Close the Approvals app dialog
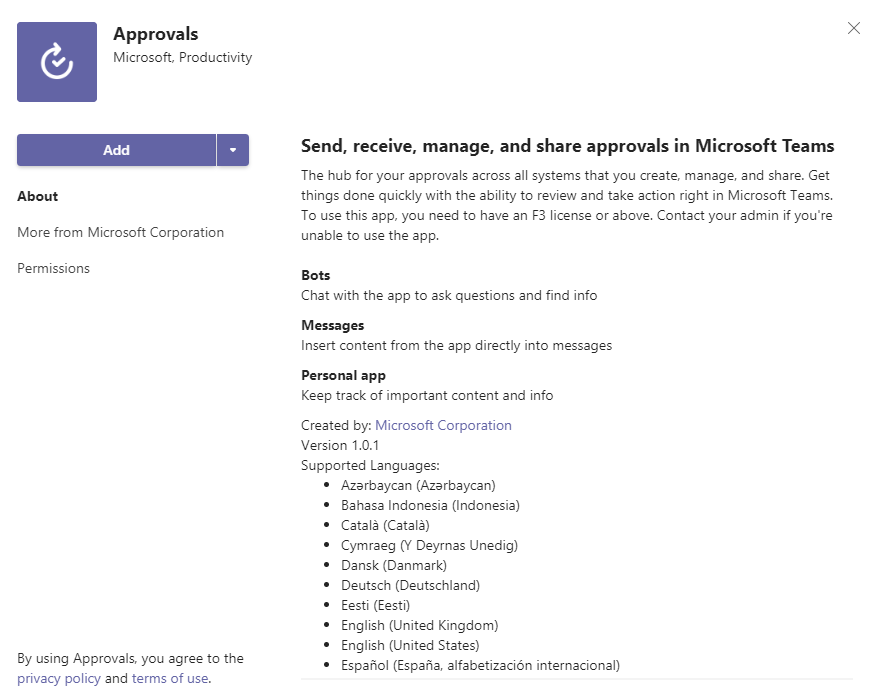The image size is (882, 699). (x=853, y=28)
